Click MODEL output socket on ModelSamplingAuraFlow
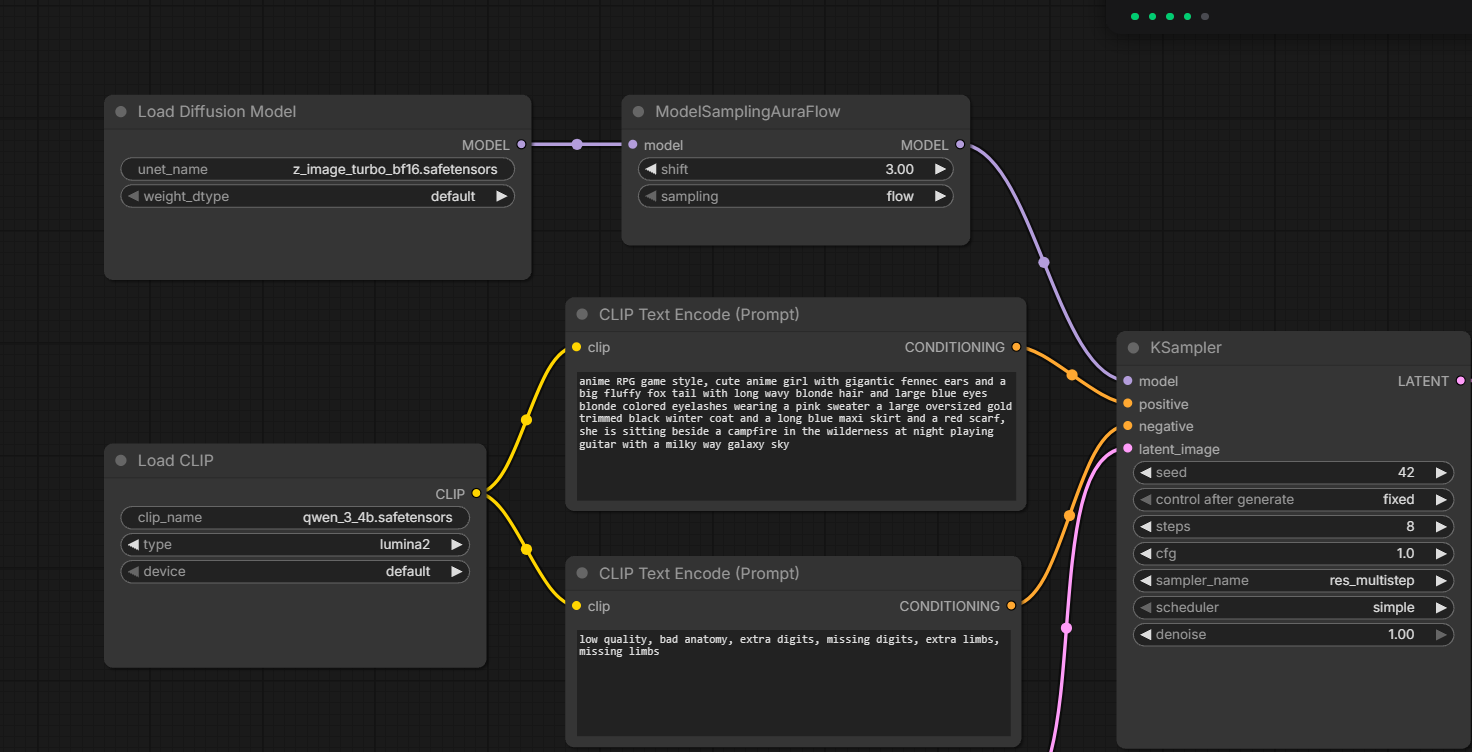This screenshot has height=752, width=1472. [x=960, y=145]
